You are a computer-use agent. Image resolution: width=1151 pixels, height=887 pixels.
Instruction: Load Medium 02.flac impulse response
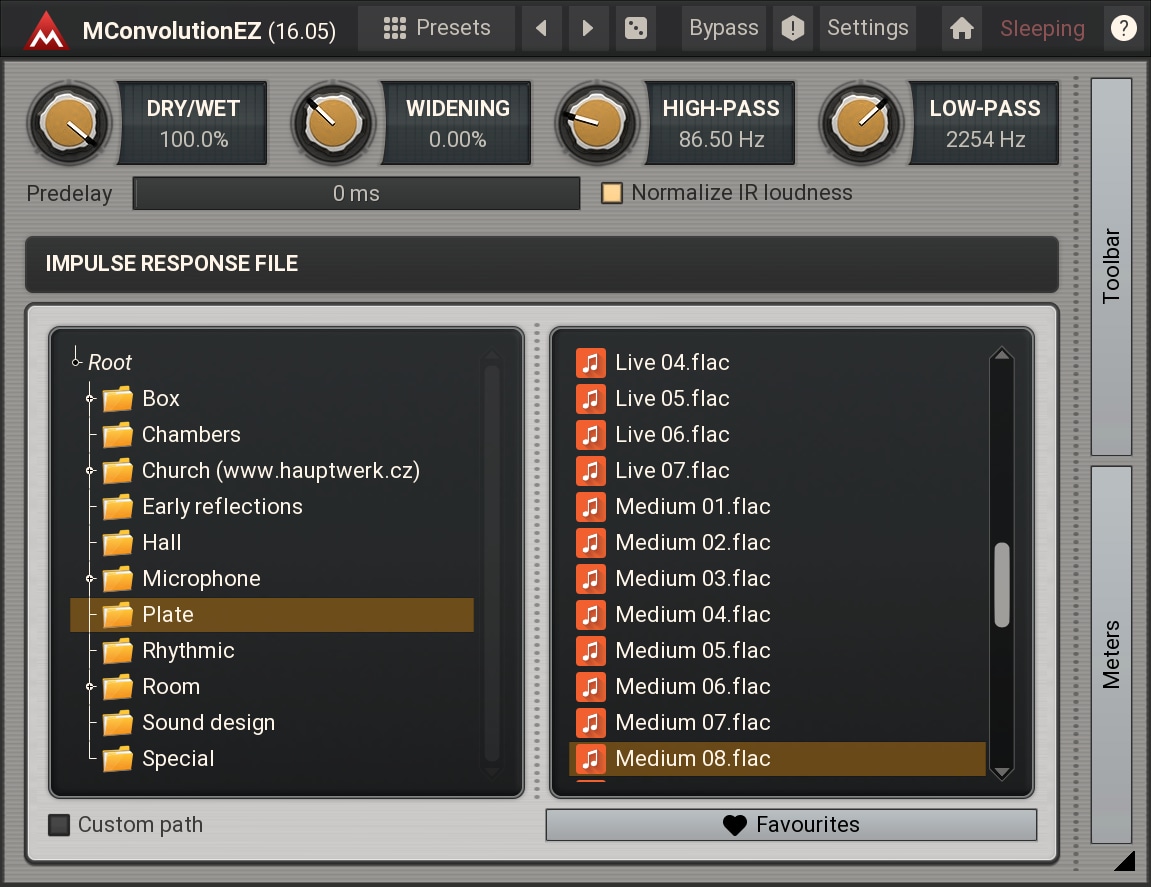point(777,543)
